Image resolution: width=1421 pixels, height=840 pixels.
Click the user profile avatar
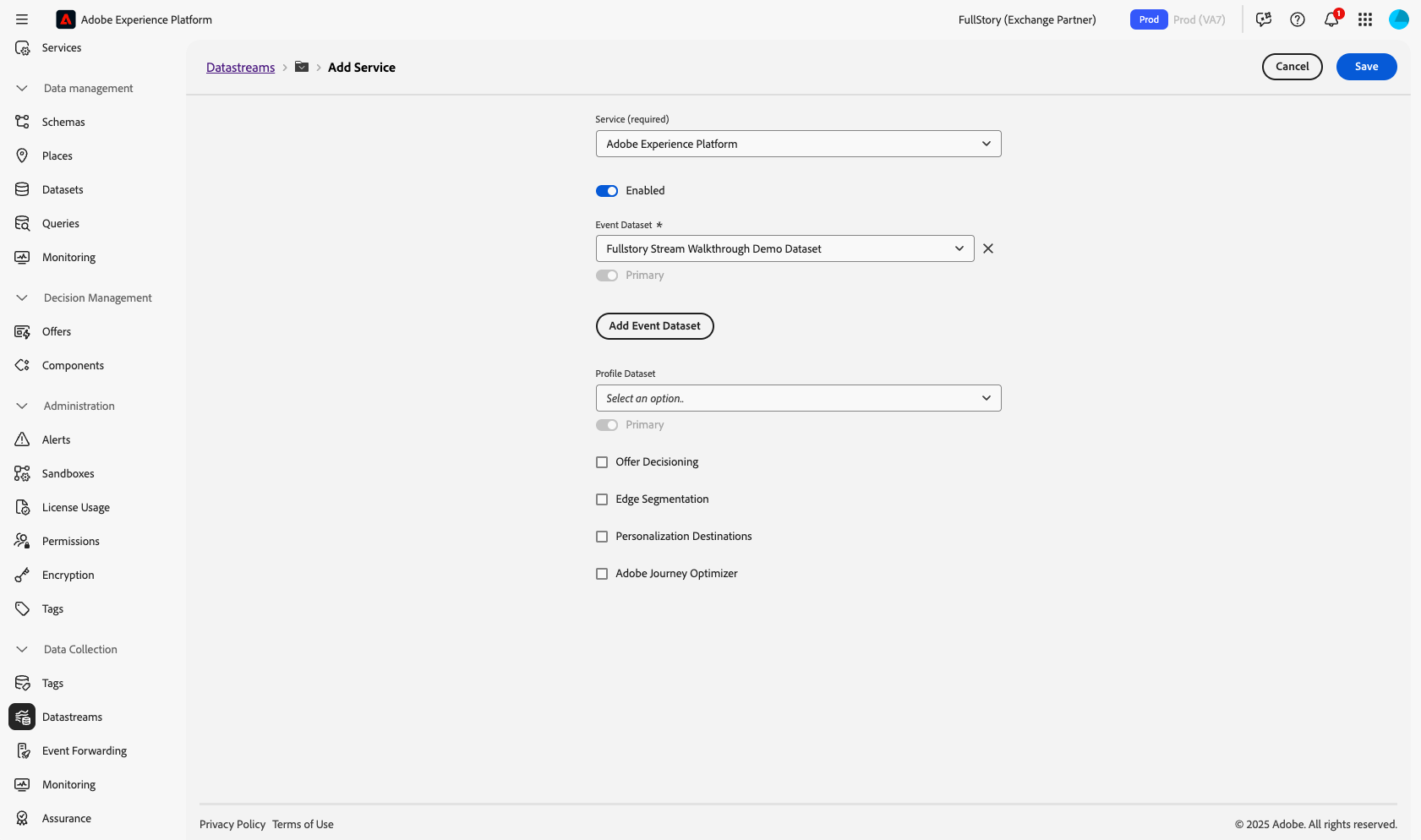click(x=1398, y=19)
